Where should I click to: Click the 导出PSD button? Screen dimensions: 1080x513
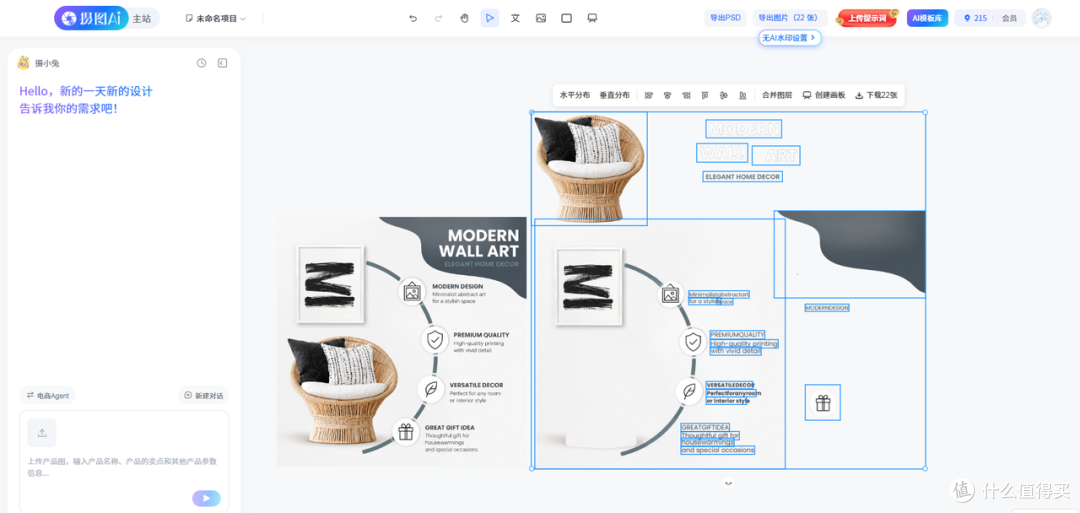(725, 18)
